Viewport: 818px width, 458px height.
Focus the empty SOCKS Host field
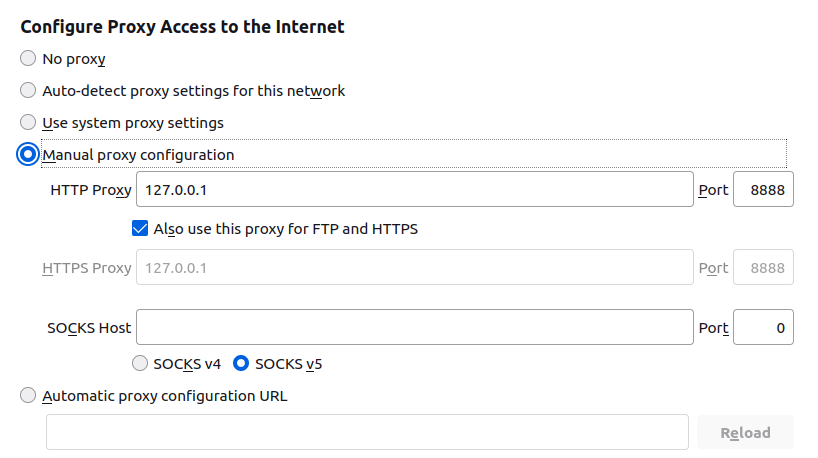[x=414, y=327]
